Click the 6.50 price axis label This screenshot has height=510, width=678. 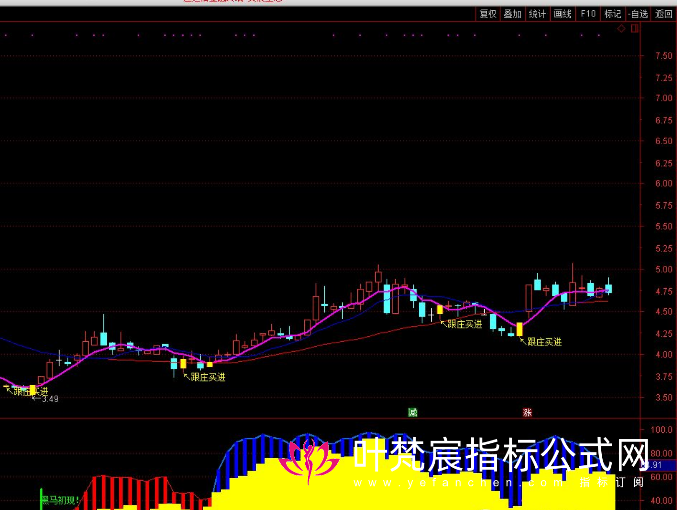664,141
